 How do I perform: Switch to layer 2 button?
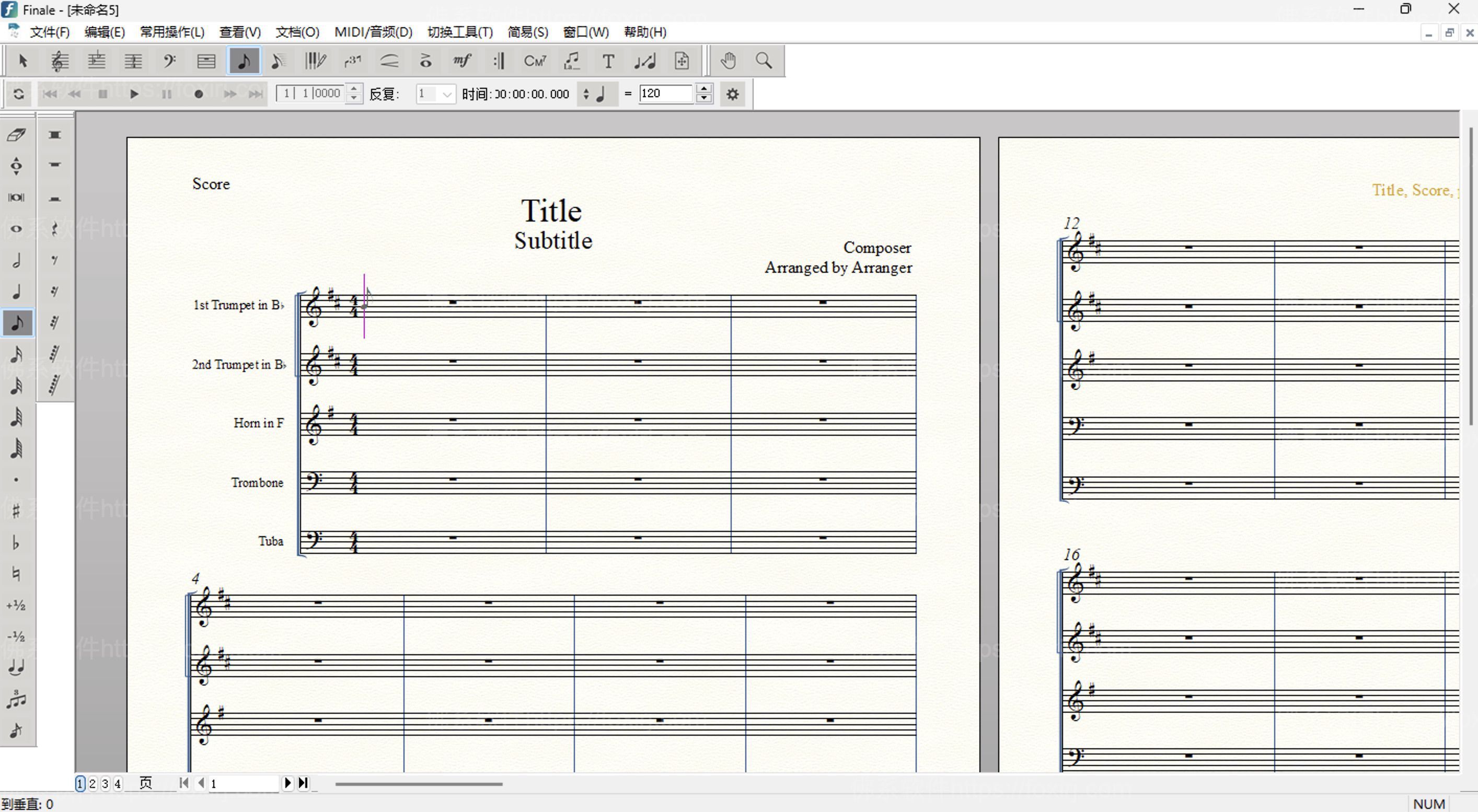pos(93,783)
